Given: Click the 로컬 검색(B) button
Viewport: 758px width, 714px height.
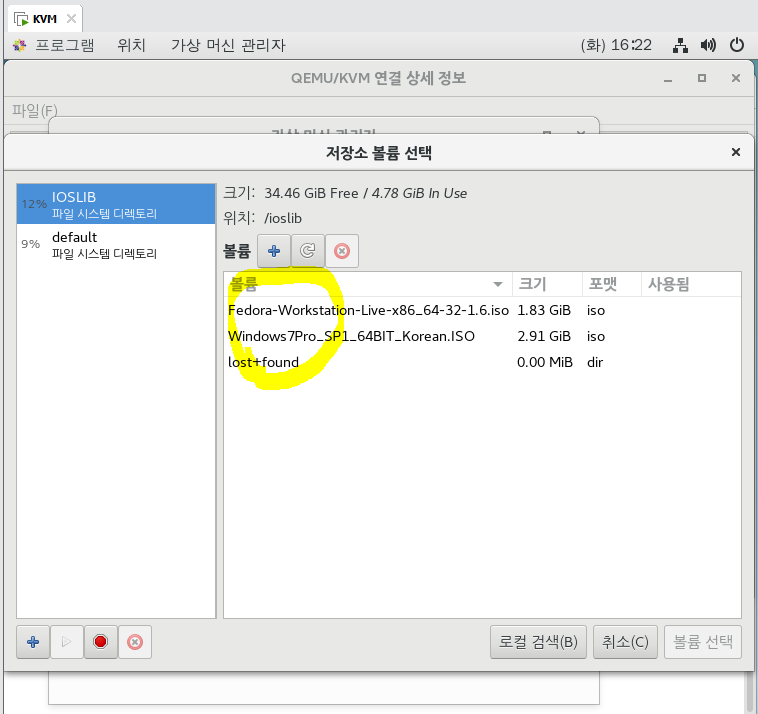Looking at the screenshot, I should click(x=538, y=642).
